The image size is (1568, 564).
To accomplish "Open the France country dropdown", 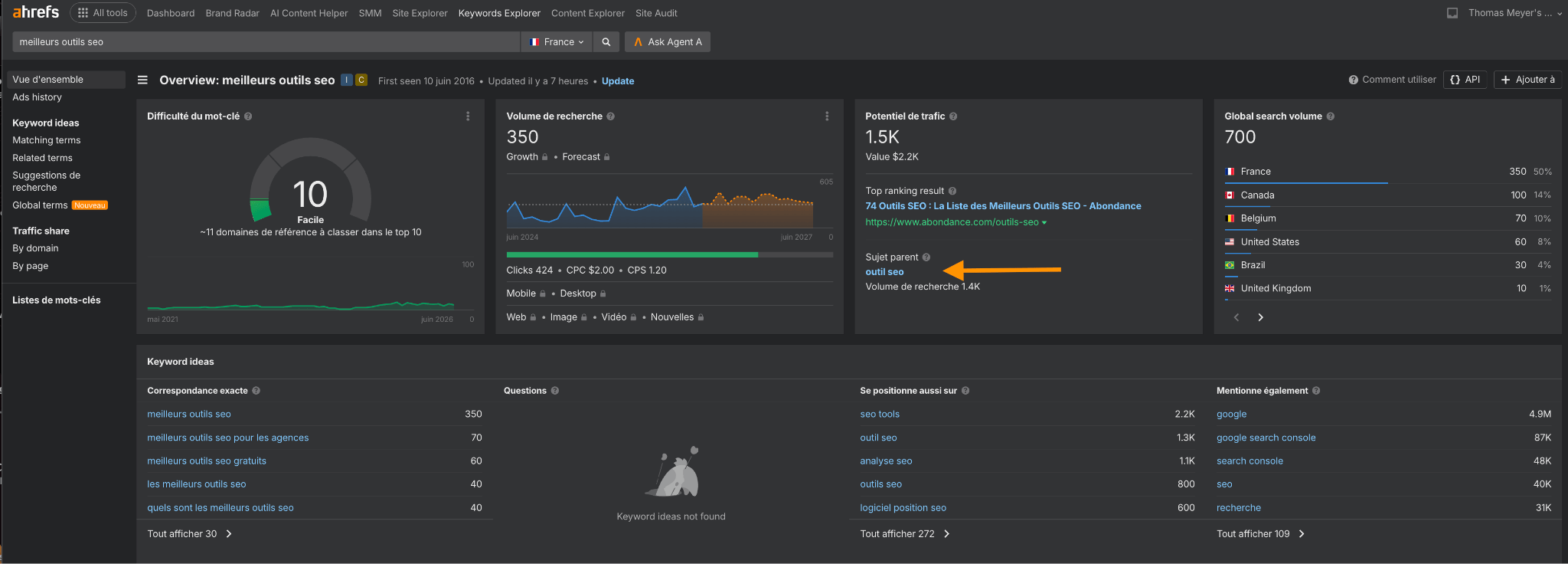I will click(x=557, y=42).
